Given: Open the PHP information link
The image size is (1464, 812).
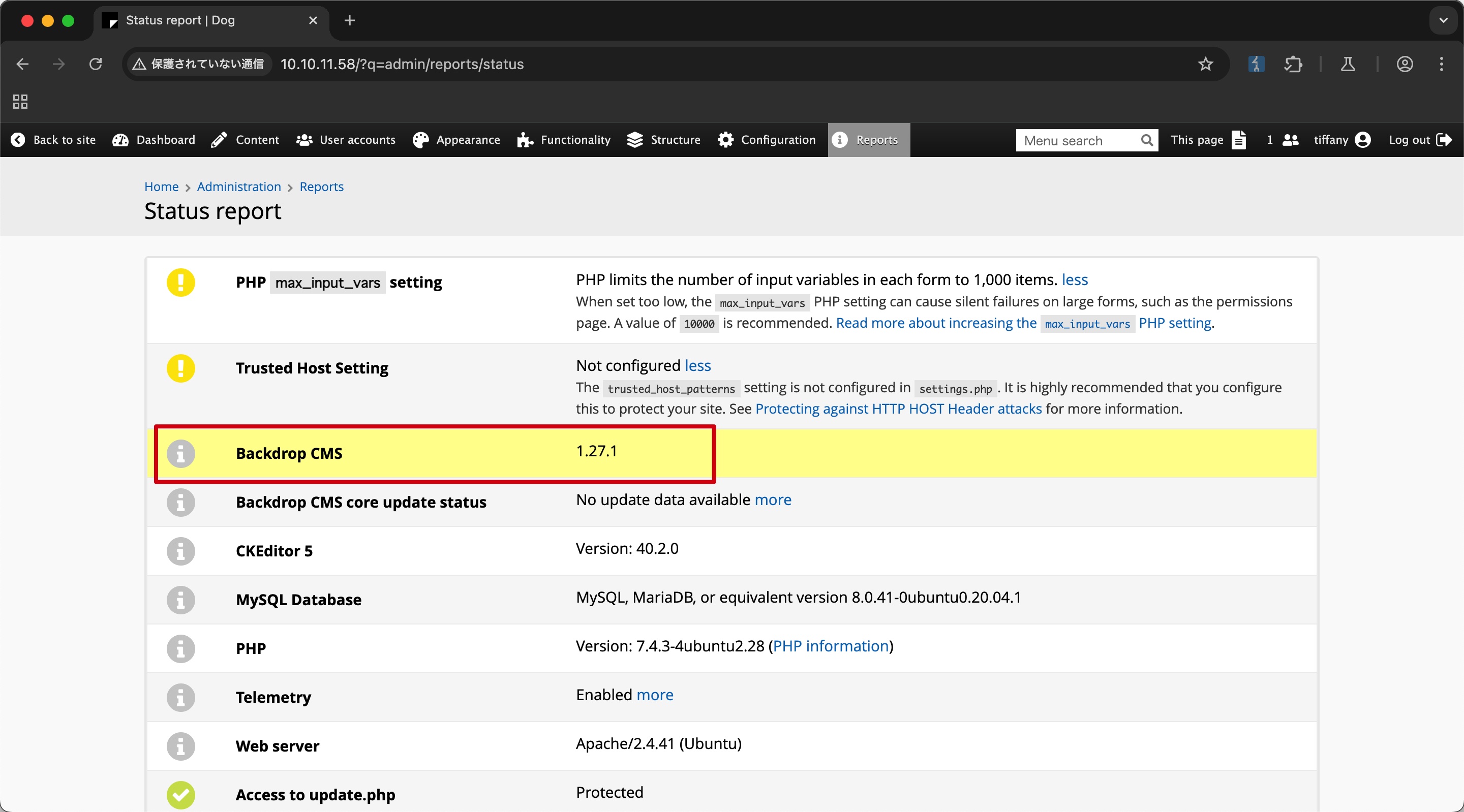Looking at the screenshot, I should pyautogui.click(x=830, y=646).
